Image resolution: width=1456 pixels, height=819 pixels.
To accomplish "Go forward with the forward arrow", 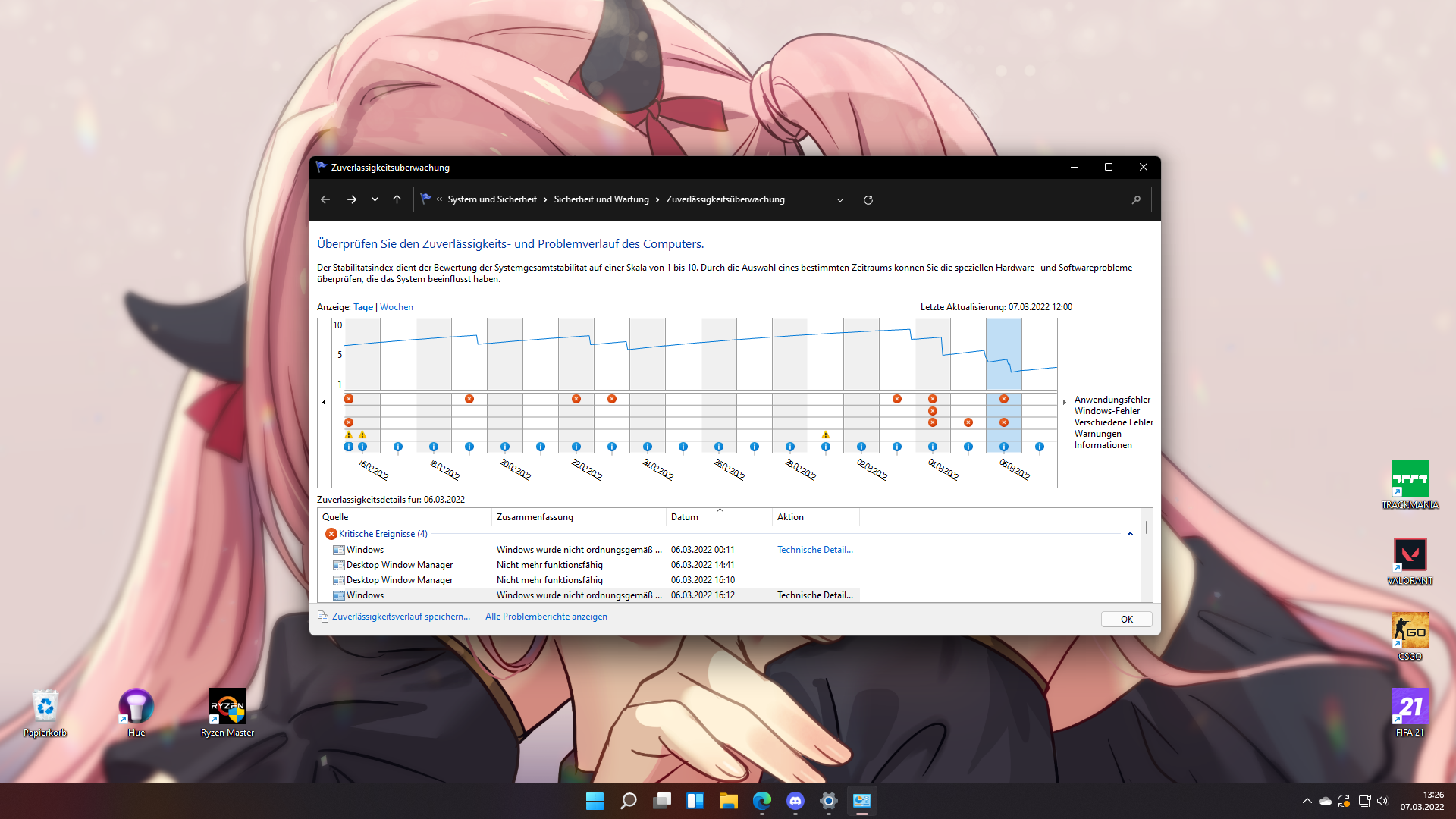I will [352, 199].
